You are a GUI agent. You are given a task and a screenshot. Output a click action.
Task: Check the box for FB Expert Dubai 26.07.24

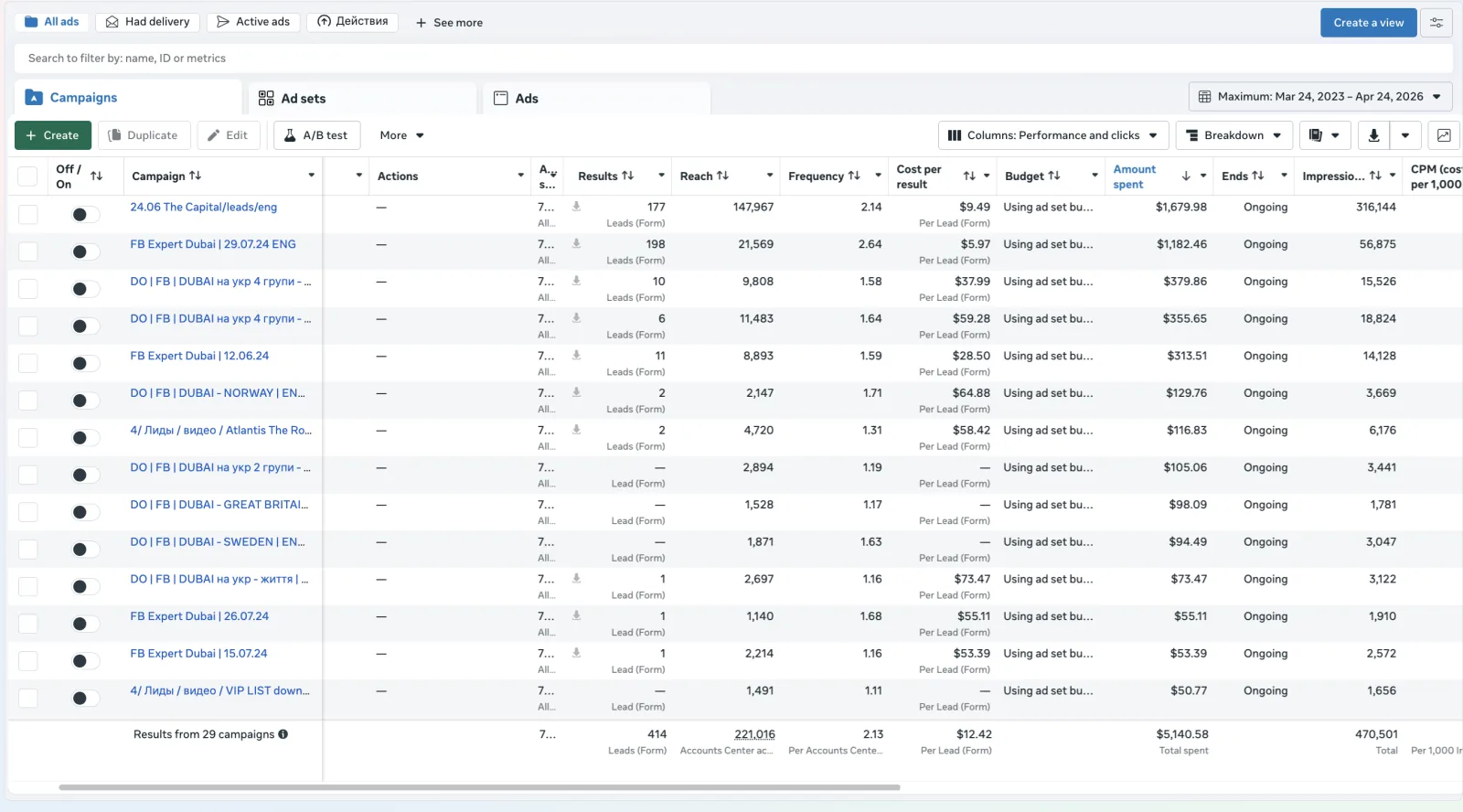coord(27,624)
